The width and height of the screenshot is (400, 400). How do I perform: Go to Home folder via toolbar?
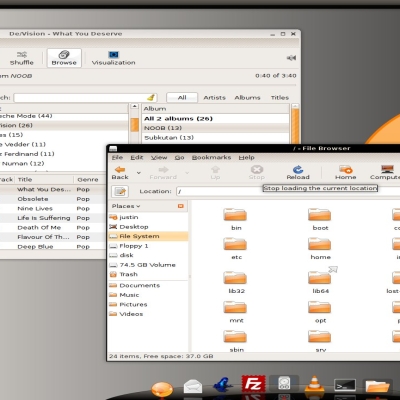[x=346, y=172]
